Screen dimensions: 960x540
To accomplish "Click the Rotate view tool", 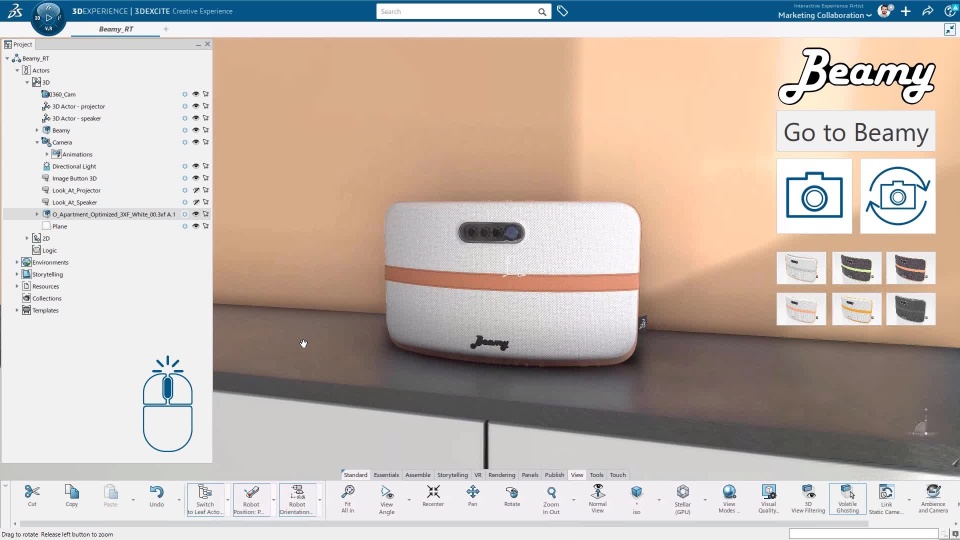I will tap(512, 496).
